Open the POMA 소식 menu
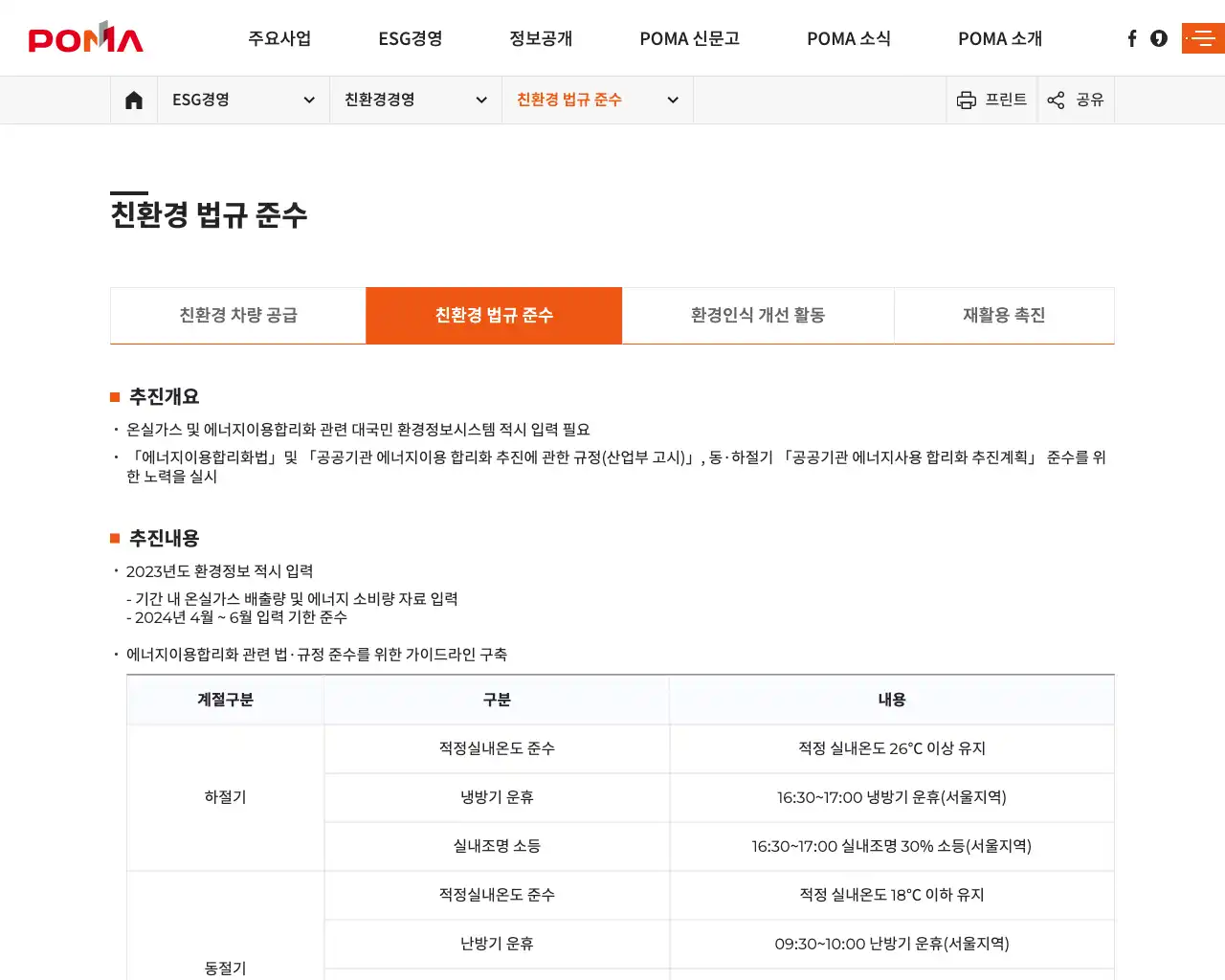The image size is (1225, 980). 849,38
